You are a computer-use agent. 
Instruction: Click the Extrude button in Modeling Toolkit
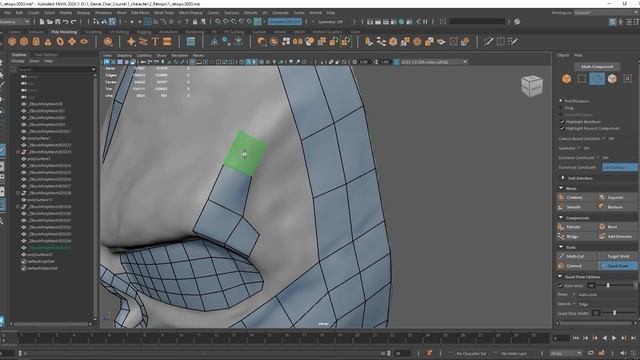[577, 227]
